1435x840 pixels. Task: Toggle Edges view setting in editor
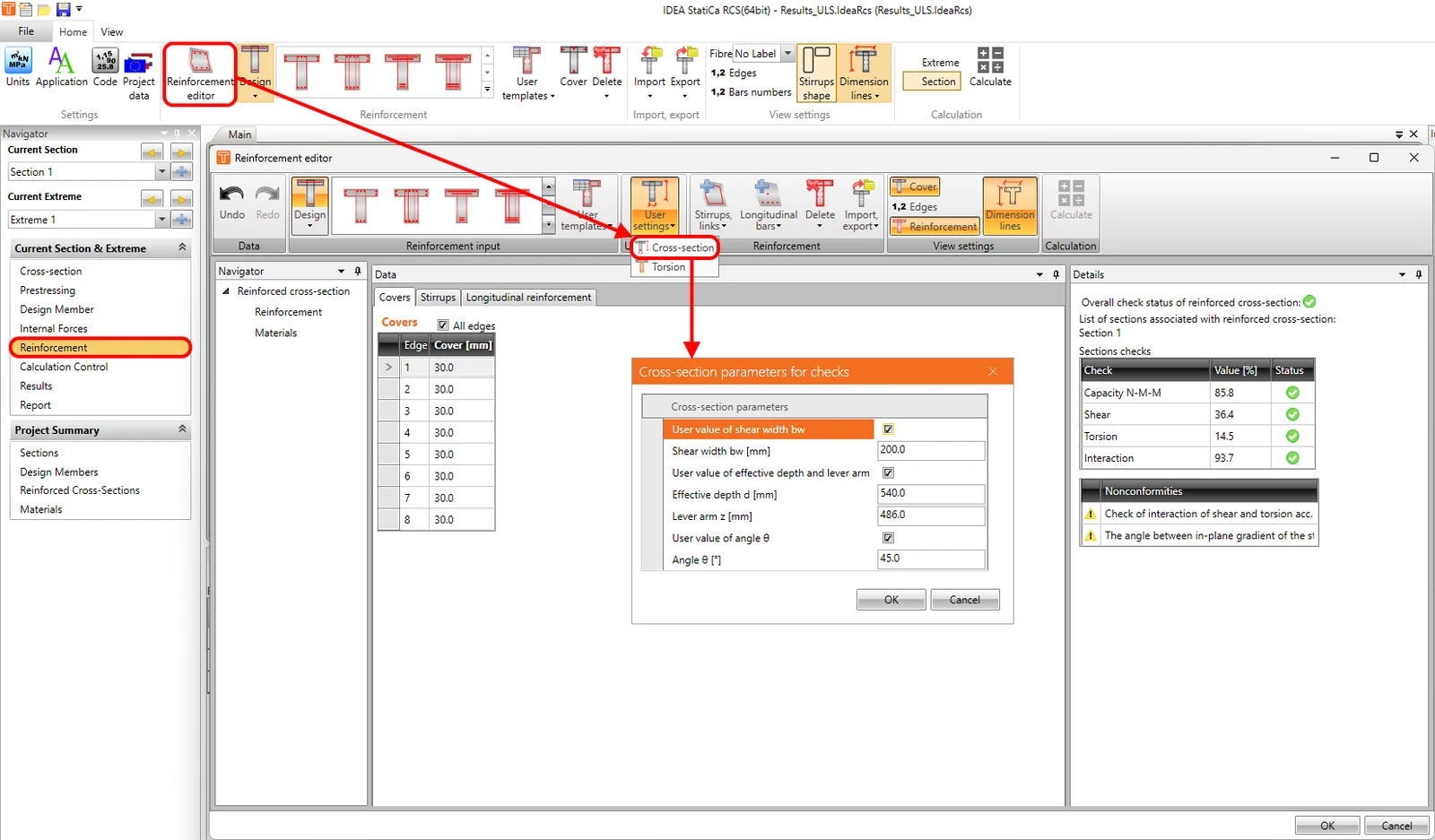(x=914, y=206)
